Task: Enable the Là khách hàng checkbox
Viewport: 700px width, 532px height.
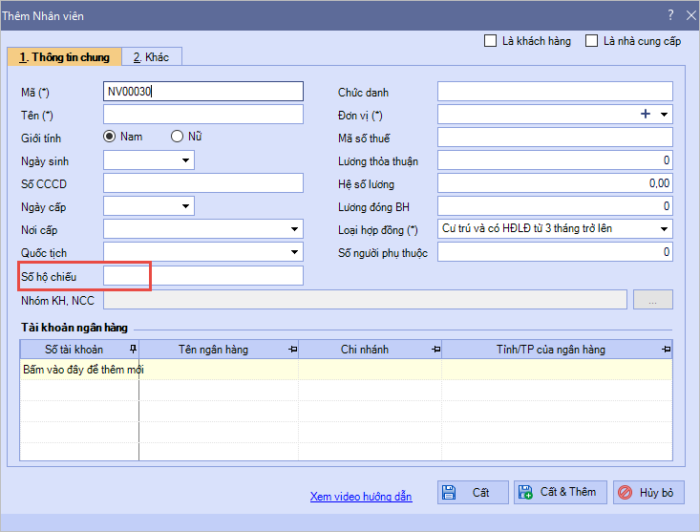Action: click(490, 41)
